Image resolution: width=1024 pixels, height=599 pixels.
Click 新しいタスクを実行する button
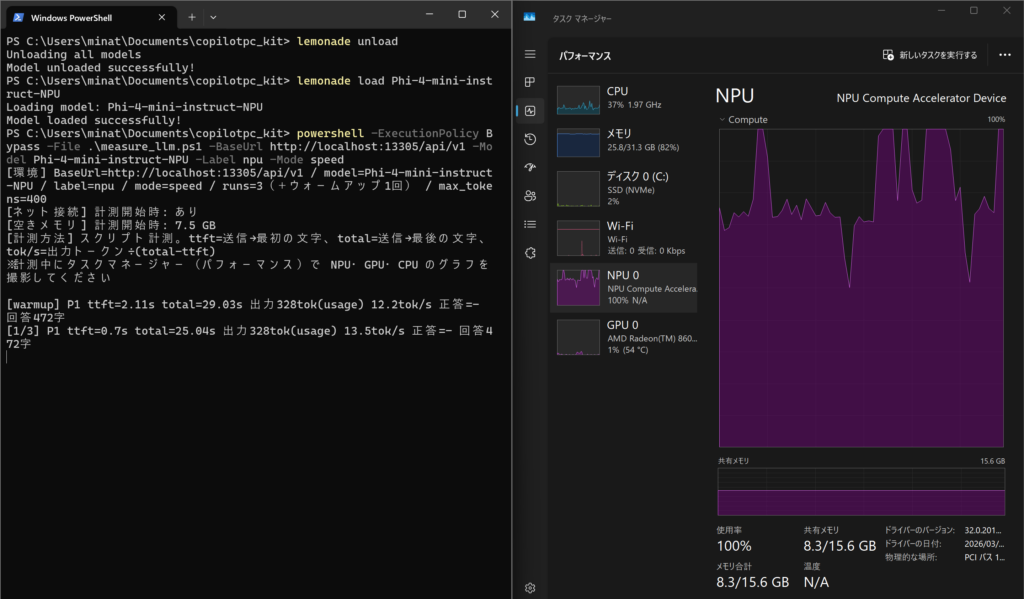click(930, 55)
